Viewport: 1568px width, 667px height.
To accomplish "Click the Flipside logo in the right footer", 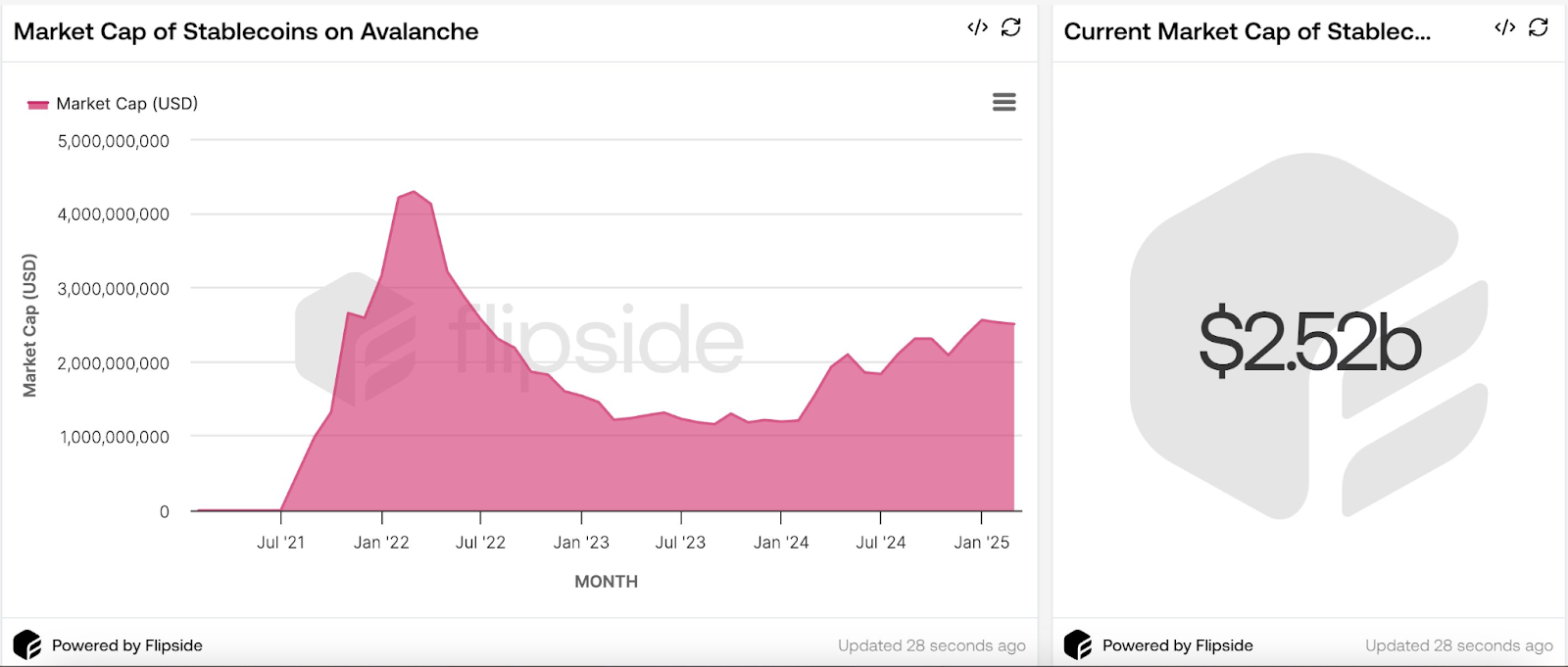I will 1078,644.
